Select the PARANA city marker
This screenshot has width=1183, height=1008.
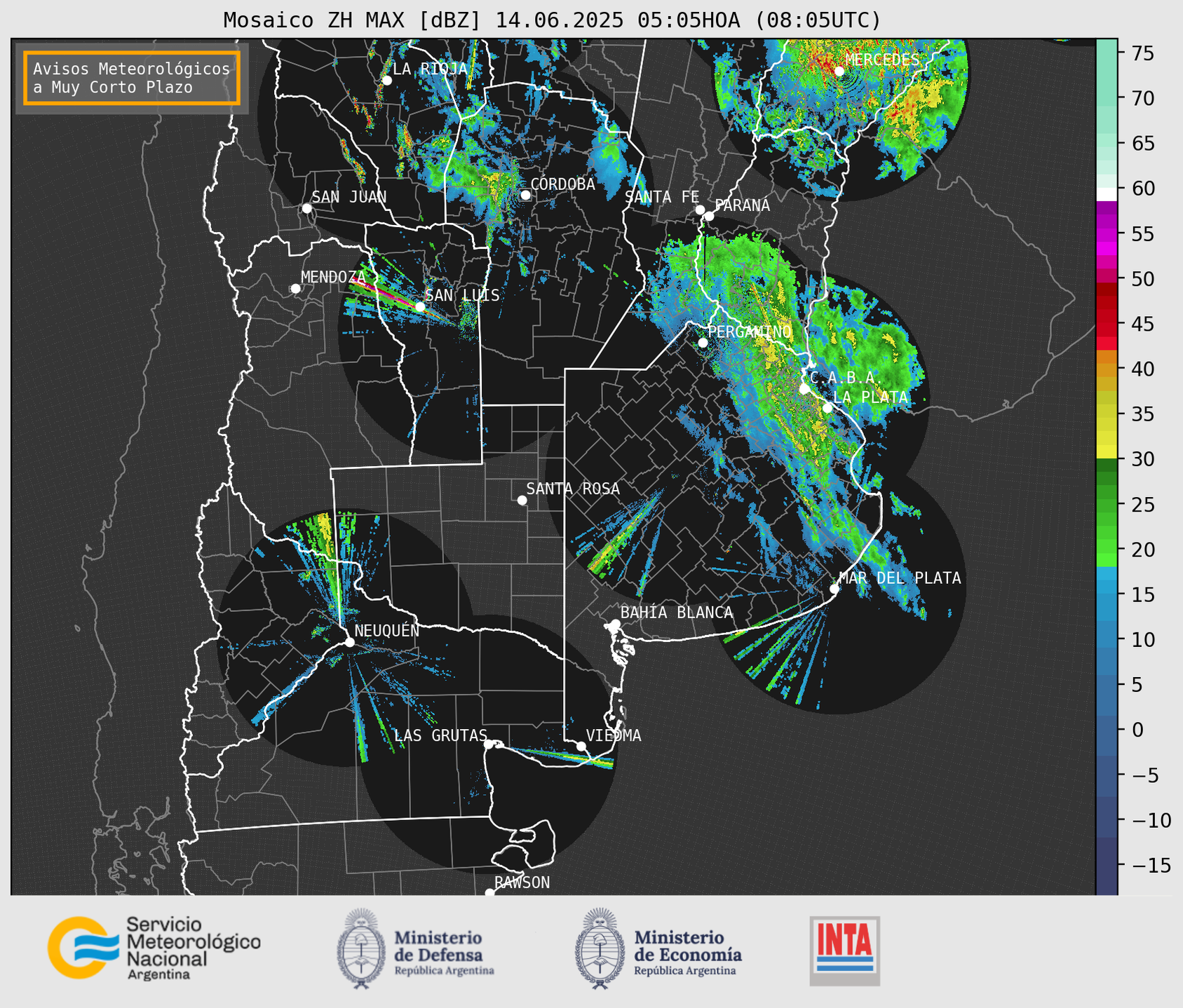(709, 216)
